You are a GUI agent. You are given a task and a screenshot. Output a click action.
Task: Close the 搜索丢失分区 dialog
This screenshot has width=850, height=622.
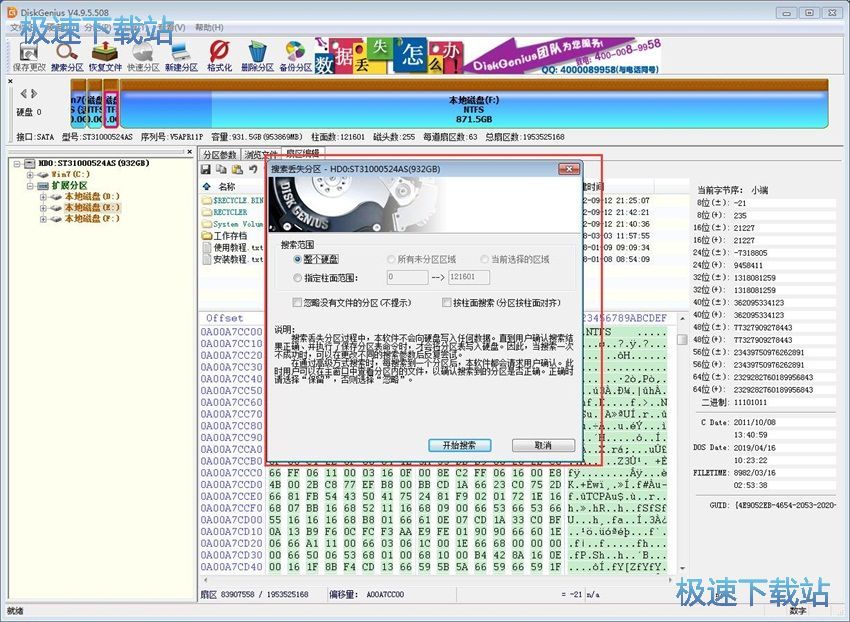tap(569, 169)
